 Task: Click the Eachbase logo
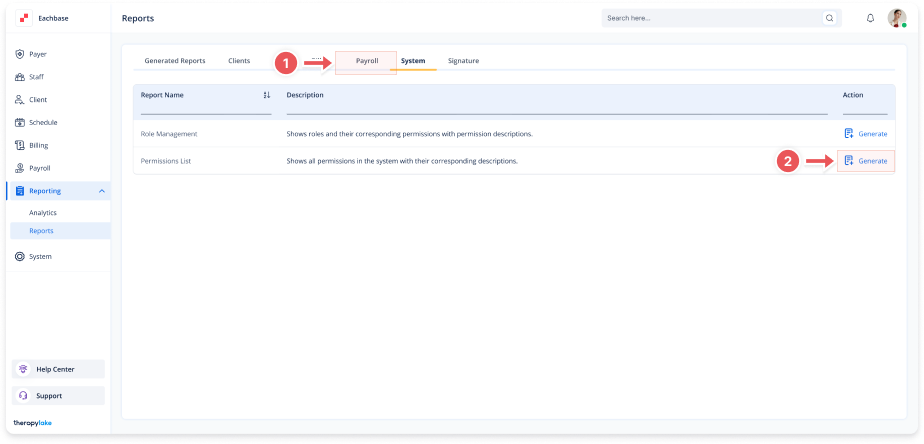24,18
